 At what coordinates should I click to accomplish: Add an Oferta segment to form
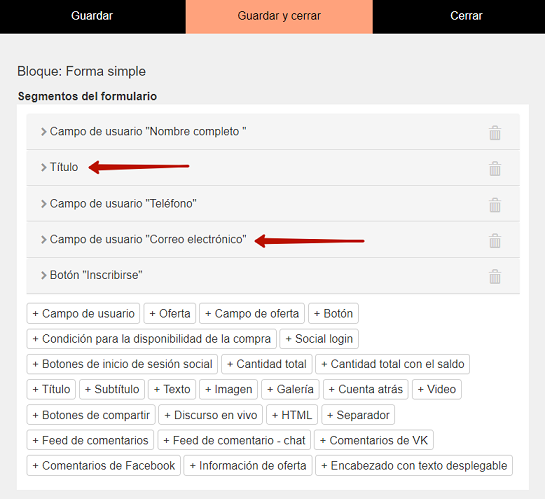click(x=170, y=313)
